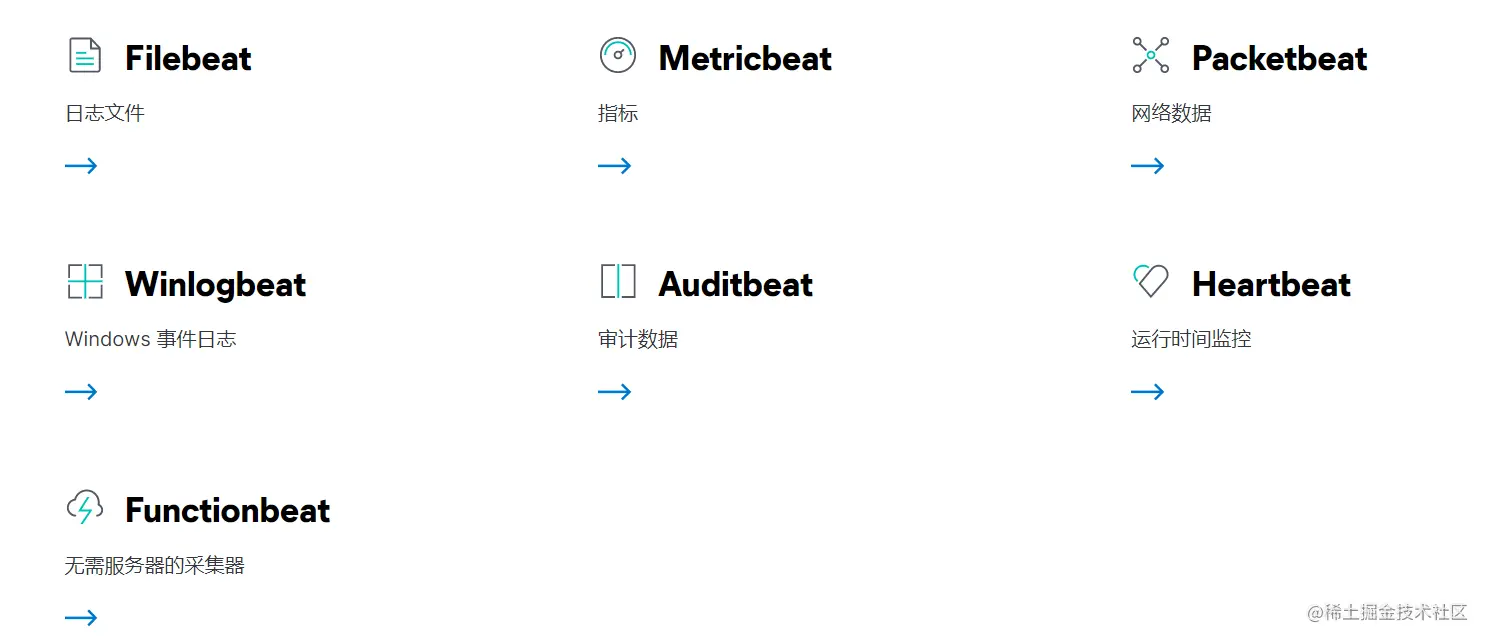
Task: Follow the arrow under Heartbeat 运行时间监控
Action: (1148, 392)
